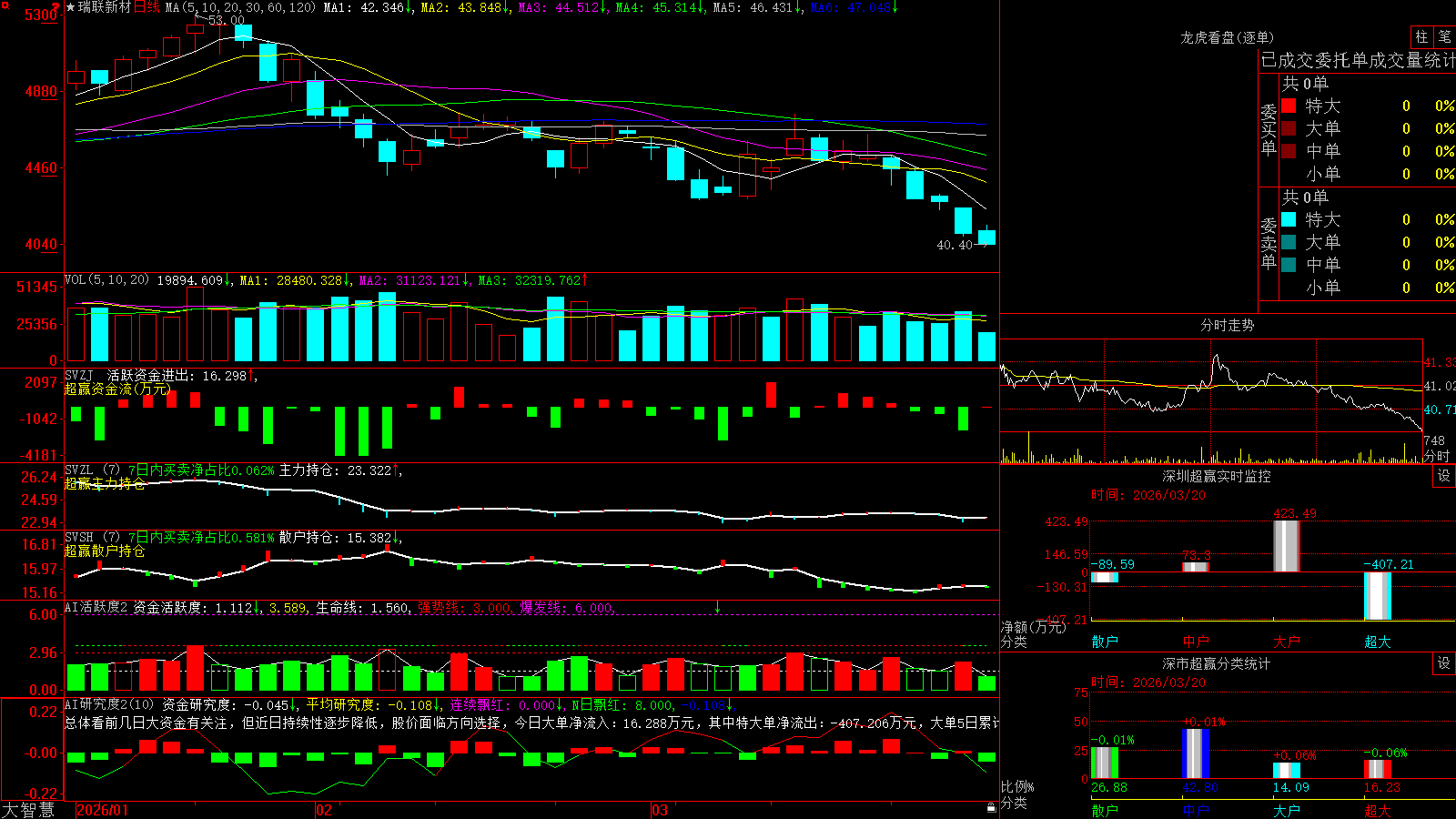Click red 特大 swatch in 委买单
Image resolution: width=1456 pixels, height=819 pixels.
coord(1289,106)
